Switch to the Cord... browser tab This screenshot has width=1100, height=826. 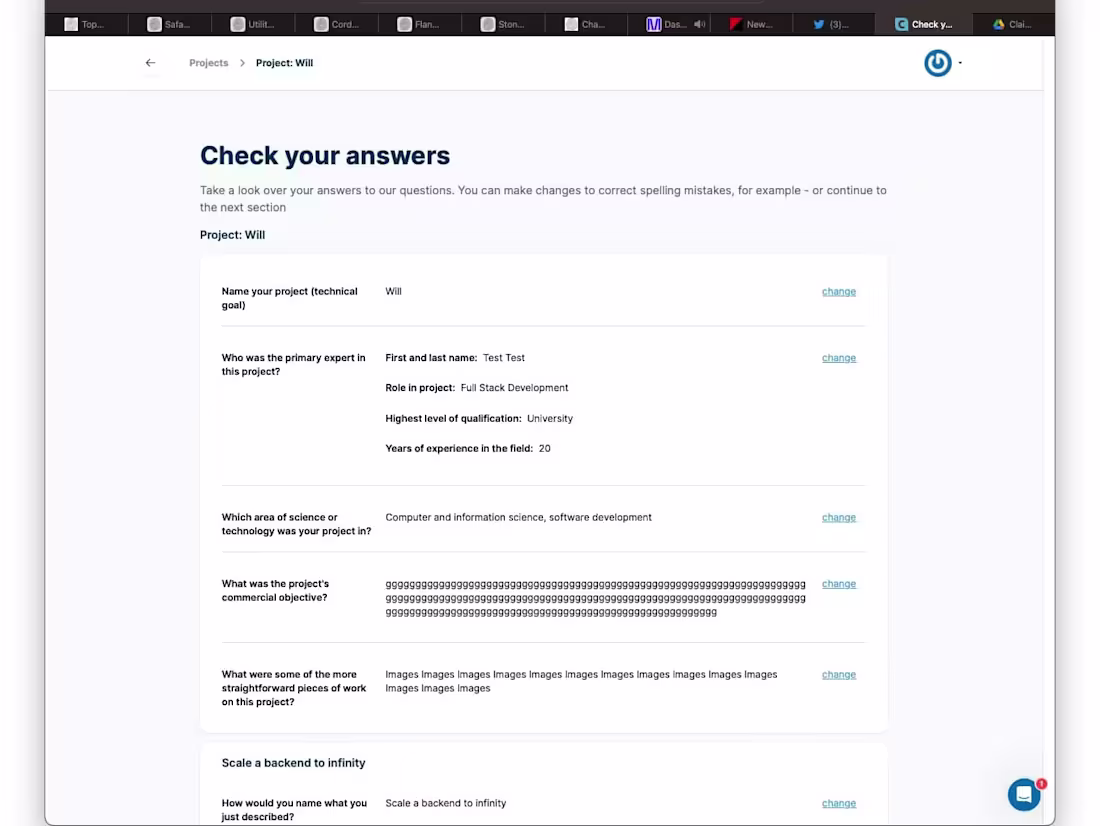pyautogui.click(x=337, y=24)
